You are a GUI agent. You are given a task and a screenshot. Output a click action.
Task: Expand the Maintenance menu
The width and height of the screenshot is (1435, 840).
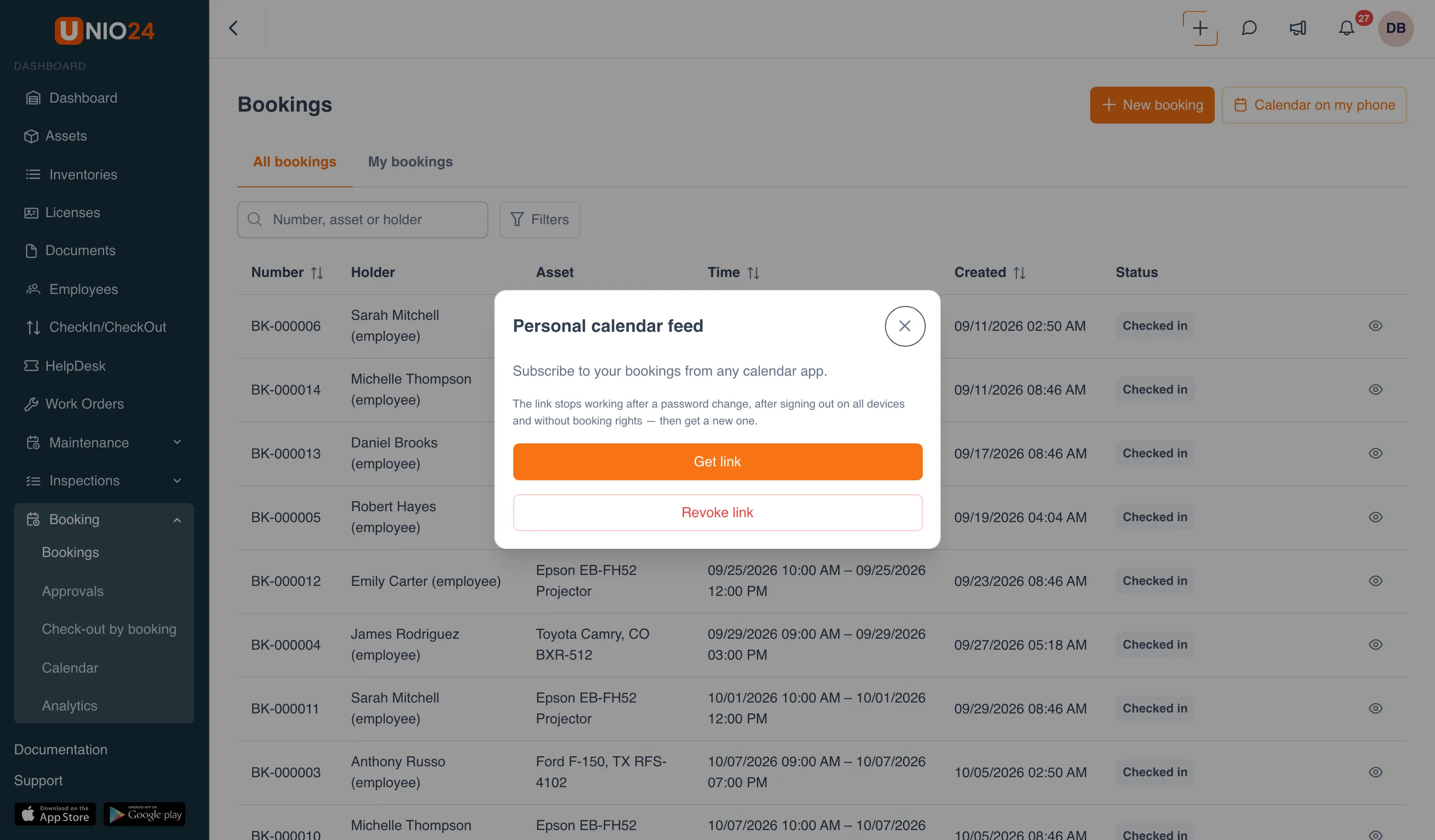104,442
